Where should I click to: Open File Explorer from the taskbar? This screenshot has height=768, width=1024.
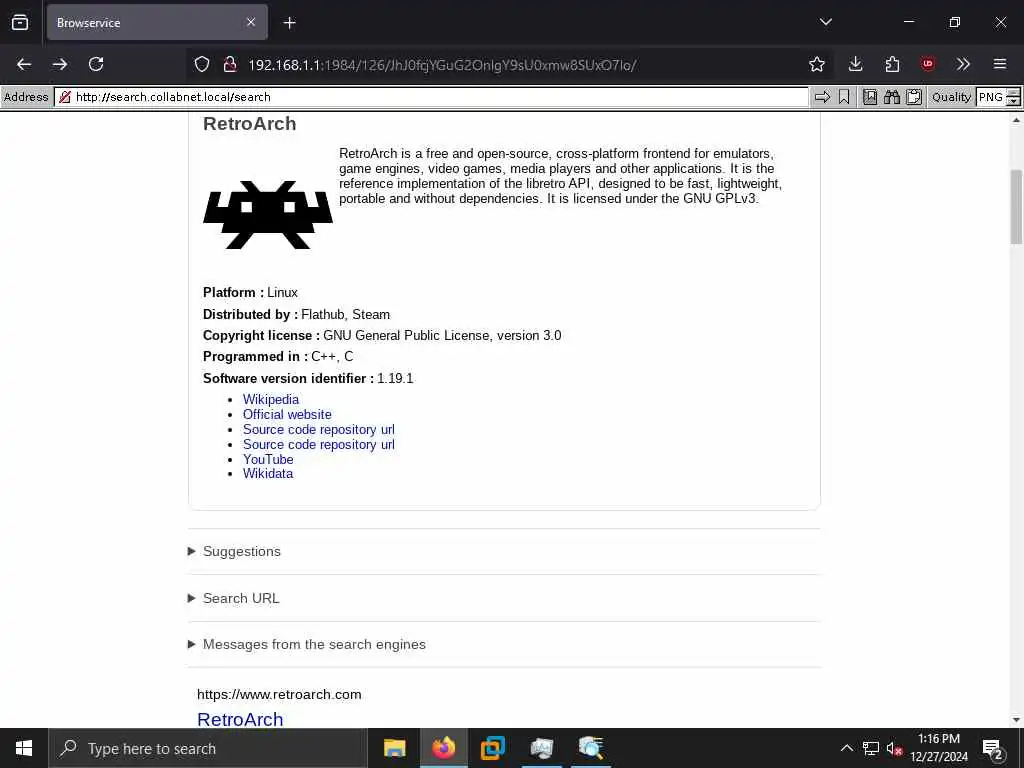pos(394,748)
